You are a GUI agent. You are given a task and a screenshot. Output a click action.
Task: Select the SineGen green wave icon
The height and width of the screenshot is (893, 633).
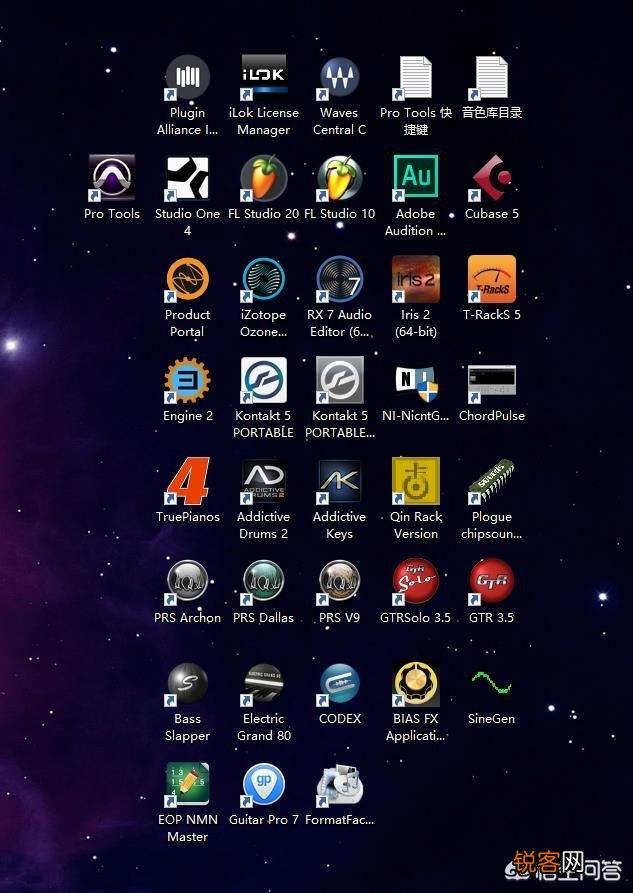[492, 683]
